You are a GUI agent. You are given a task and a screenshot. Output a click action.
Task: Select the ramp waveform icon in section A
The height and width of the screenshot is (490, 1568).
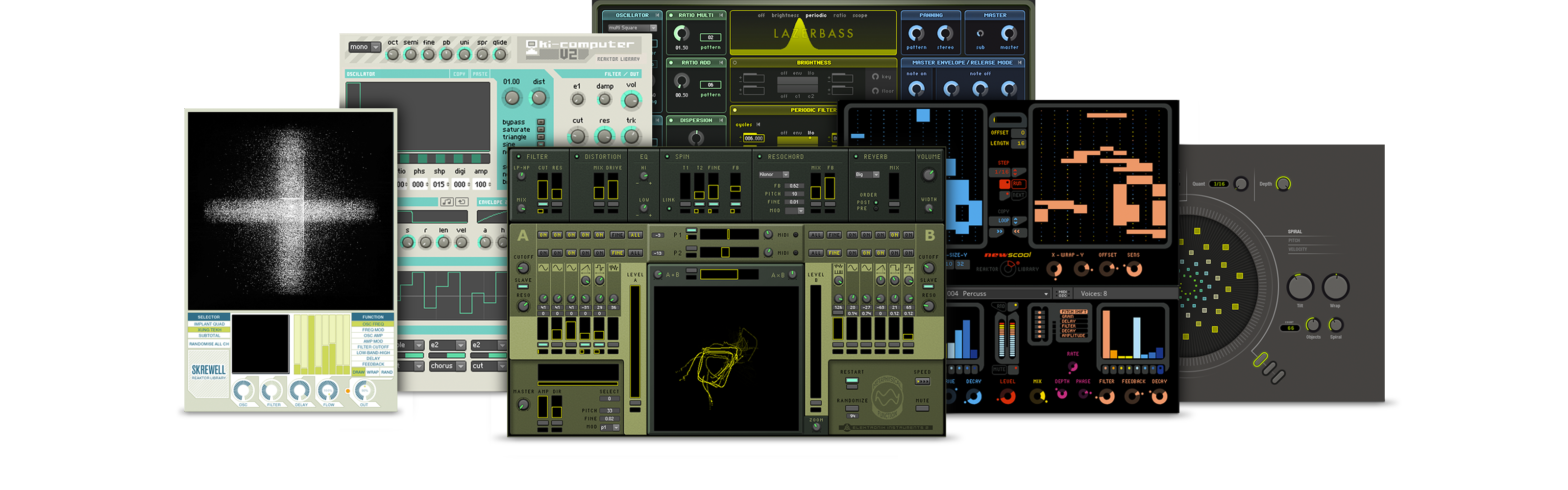[x=586, y=268]
